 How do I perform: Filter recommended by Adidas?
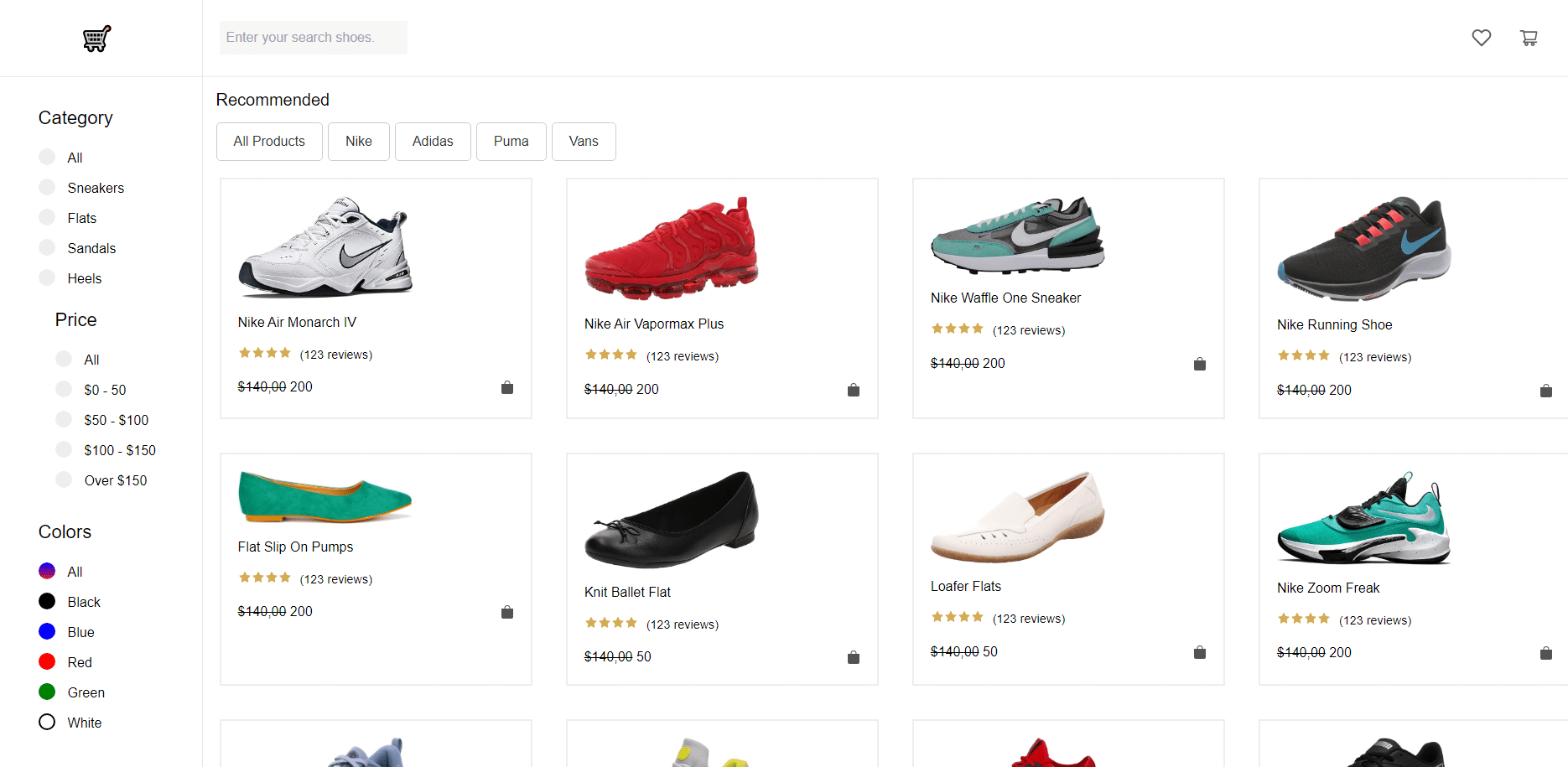click(433, 142)
